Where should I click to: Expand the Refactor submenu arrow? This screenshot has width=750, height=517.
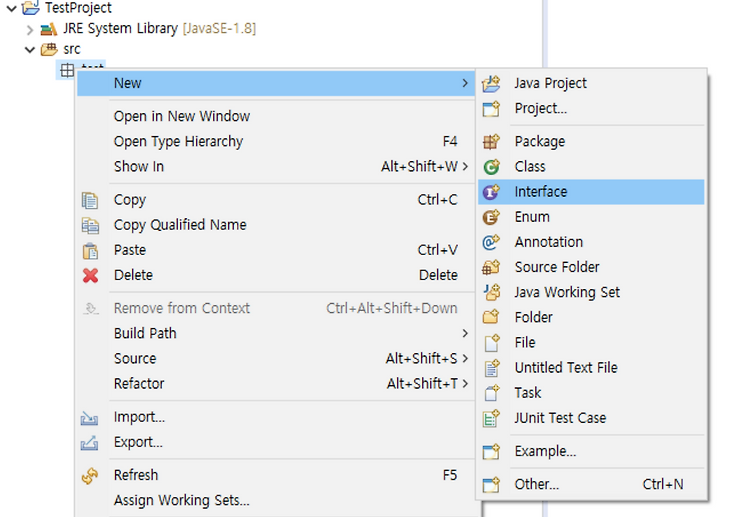(465, 384)
